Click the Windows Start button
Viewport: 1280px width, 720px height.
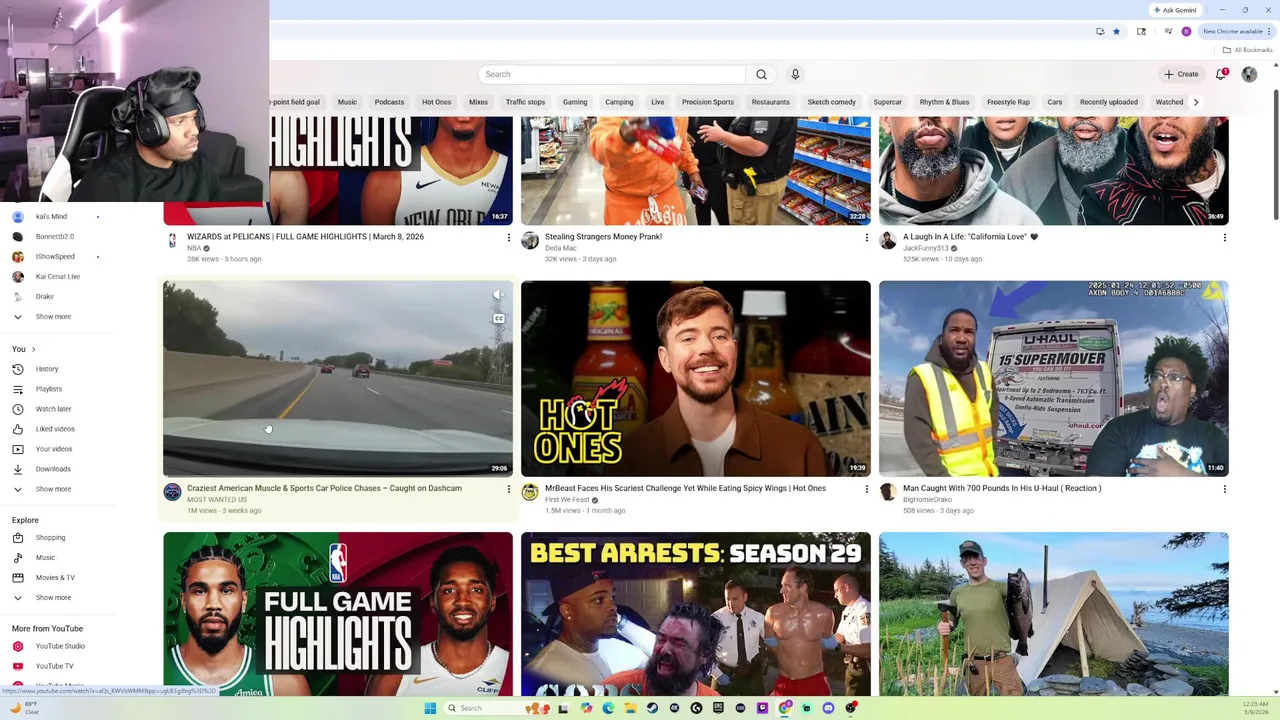point(430,708)
